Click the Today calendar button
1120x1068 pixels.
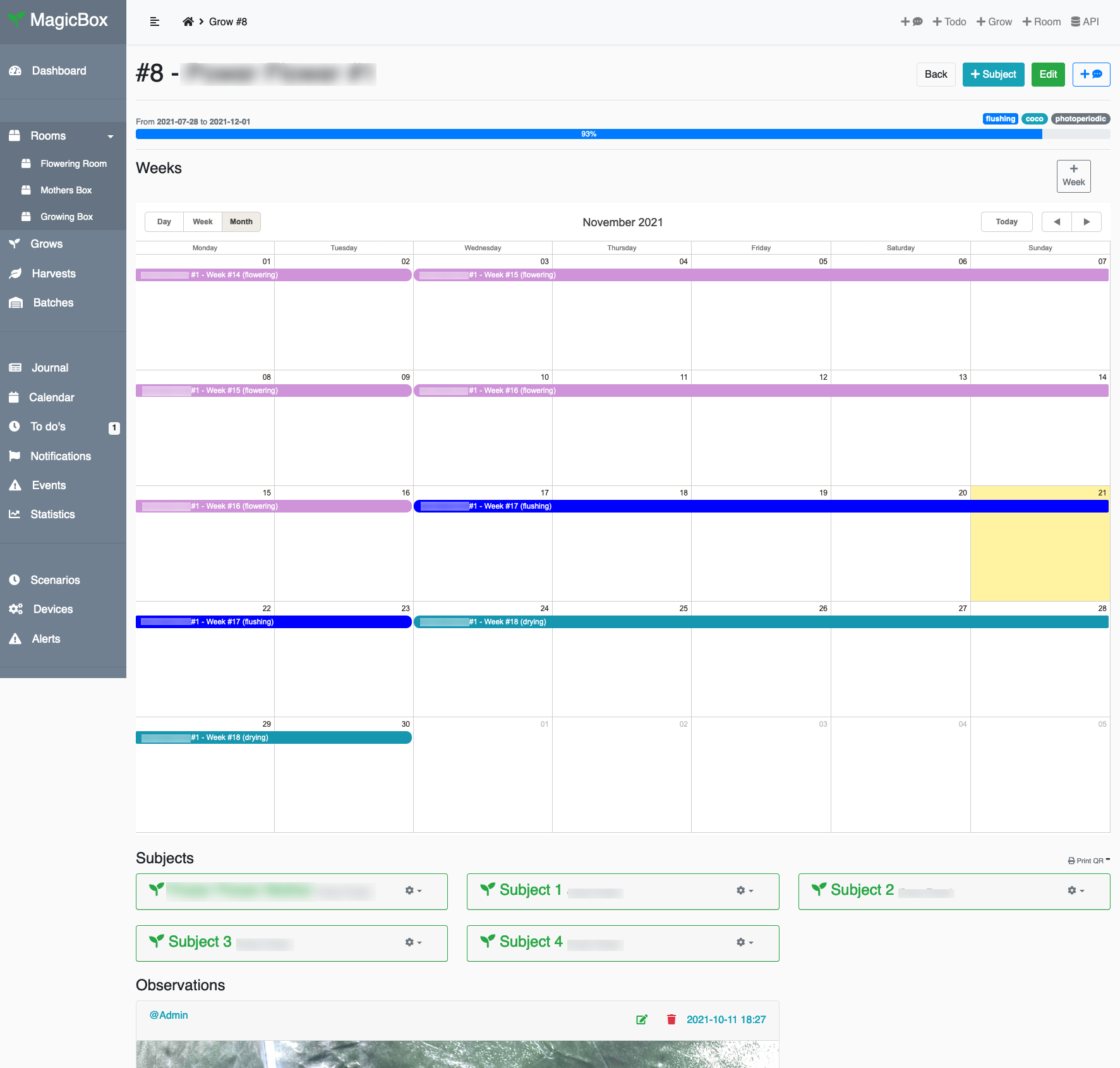1006,222
